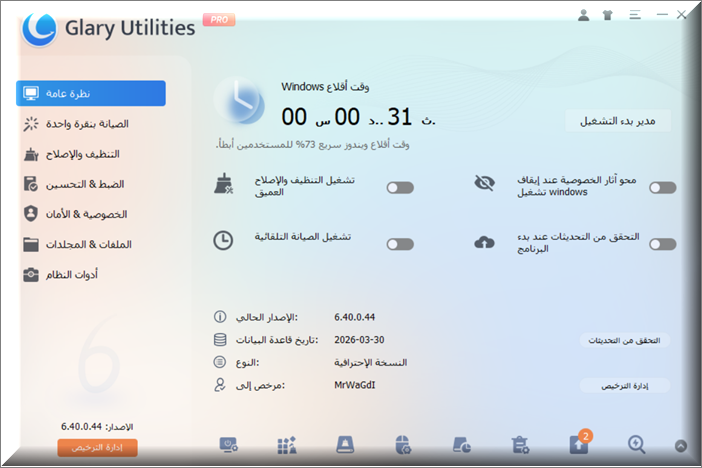Click the deep clean broom icon

coord(223,184)
